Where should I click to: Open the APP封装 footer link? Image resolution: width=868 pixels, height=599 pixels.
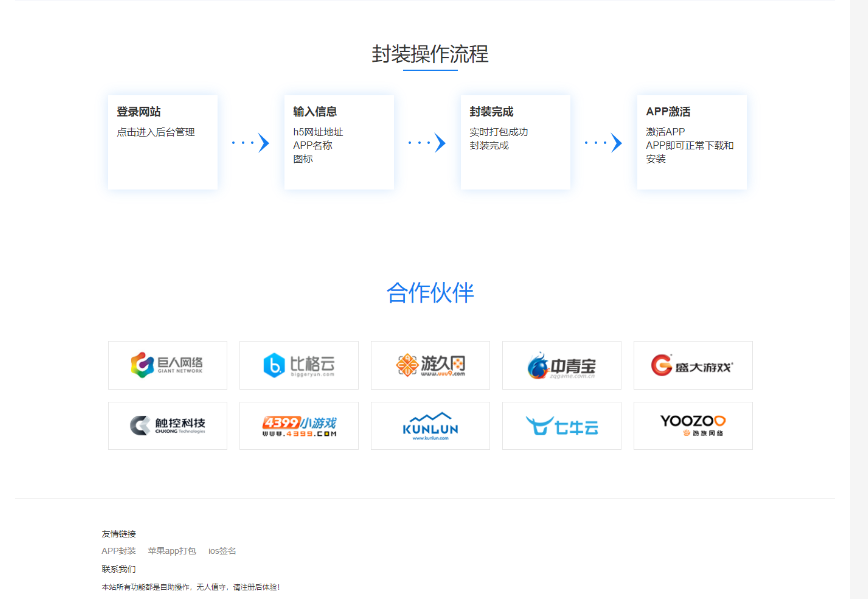(119, 550)
